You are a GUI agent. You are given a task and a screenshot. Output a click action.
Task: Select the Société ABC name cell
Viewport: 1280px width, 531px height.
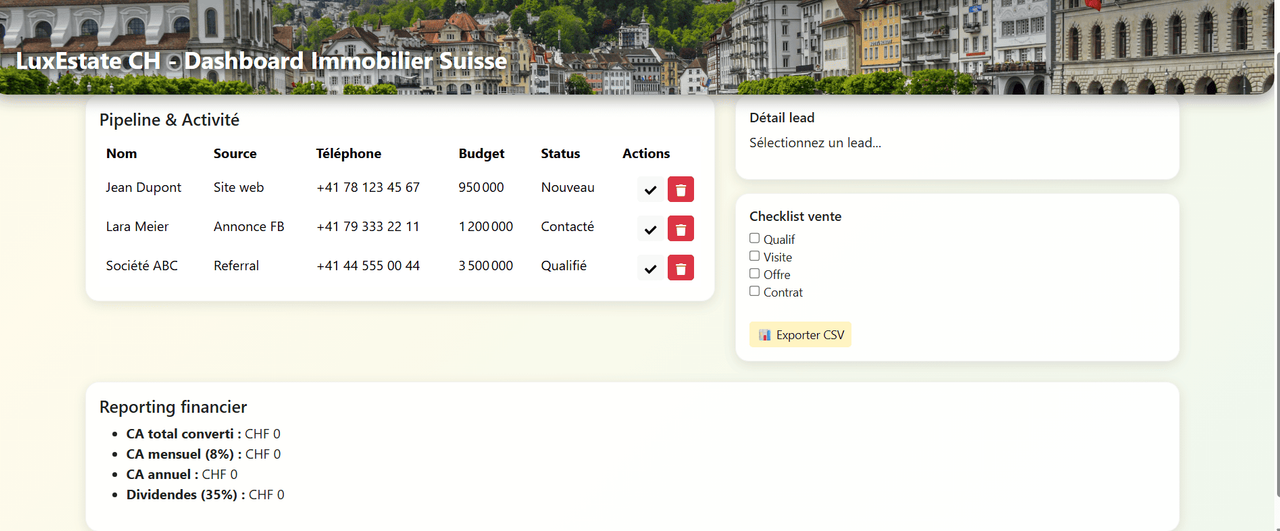pyautogui.click(x=142, y=266)
